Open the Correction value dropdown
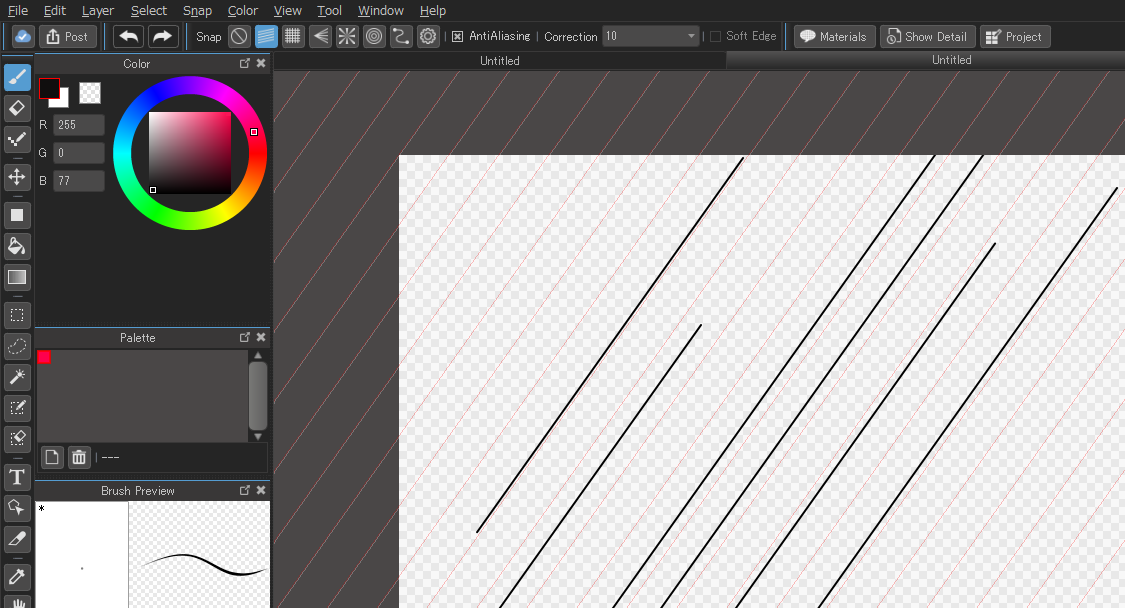The image size is (1125, 608). (x=691, y=35)
